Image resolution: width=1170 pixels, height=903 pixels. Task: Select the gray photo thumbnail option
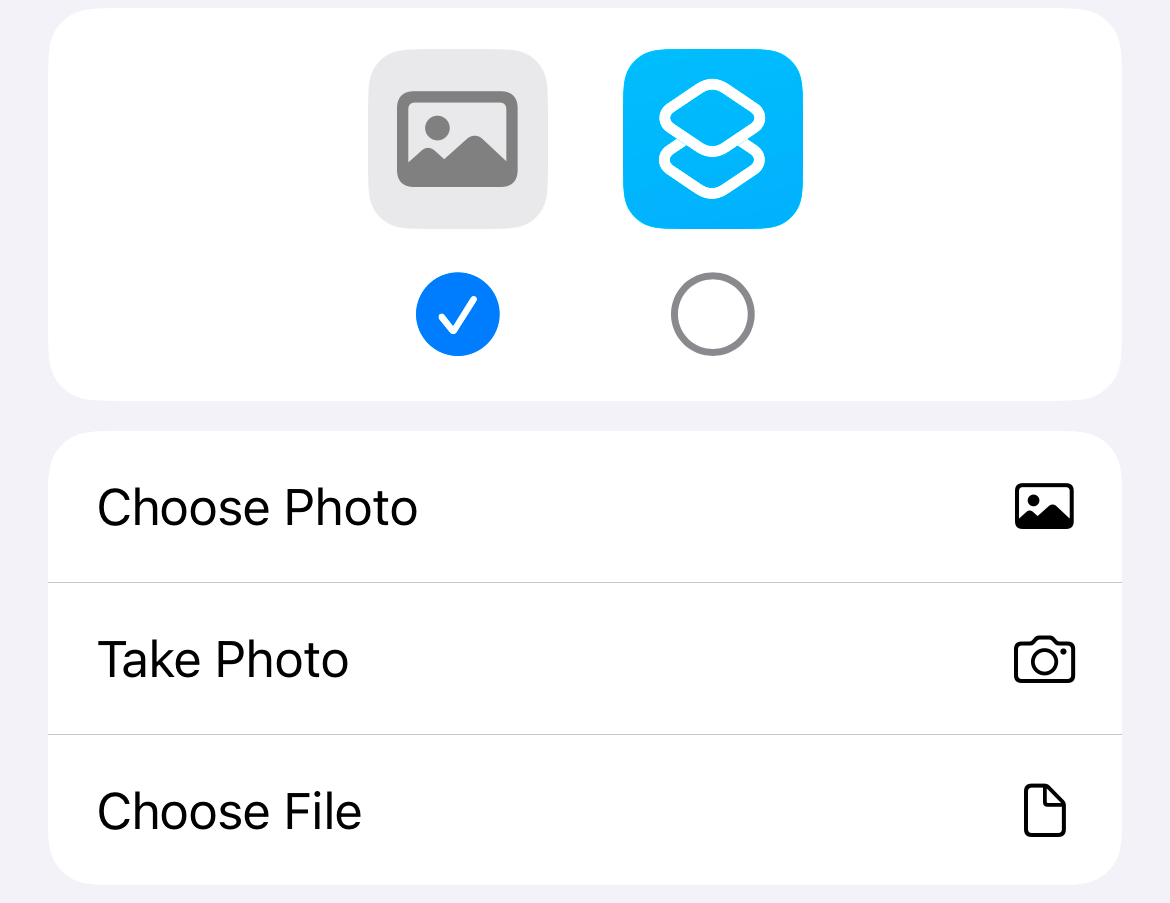457,139
